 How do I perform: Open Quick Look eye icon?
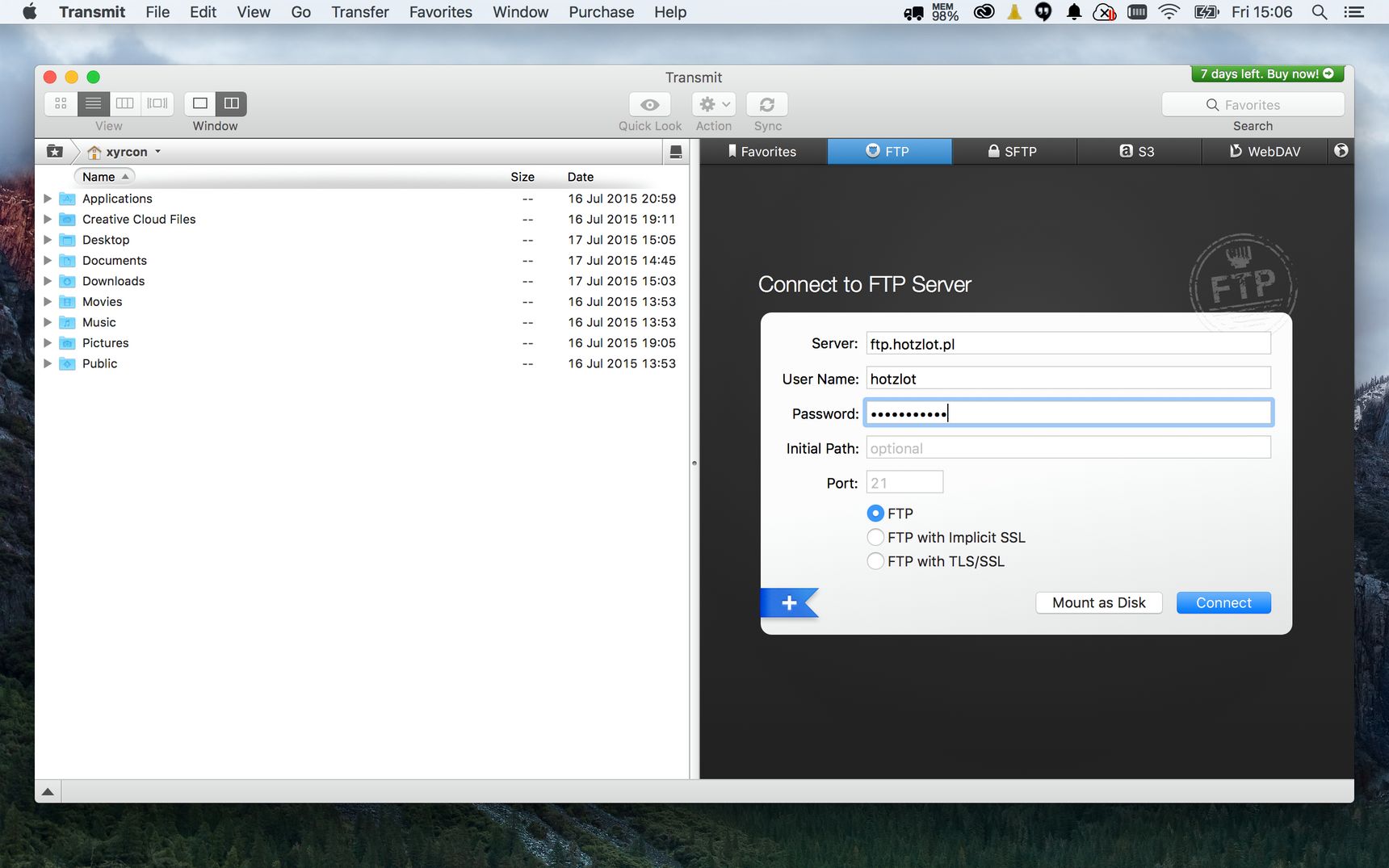coord(650,105)
